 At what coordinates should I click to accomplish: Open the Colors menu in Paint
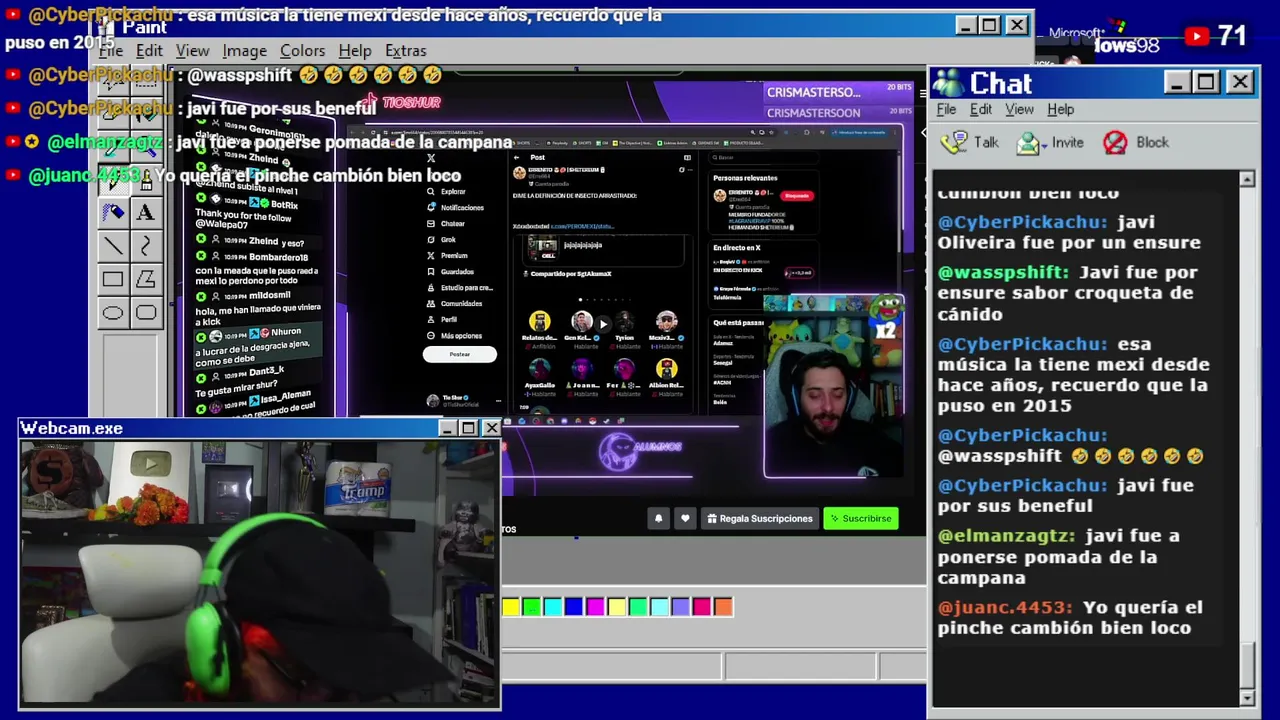point(302,50)
